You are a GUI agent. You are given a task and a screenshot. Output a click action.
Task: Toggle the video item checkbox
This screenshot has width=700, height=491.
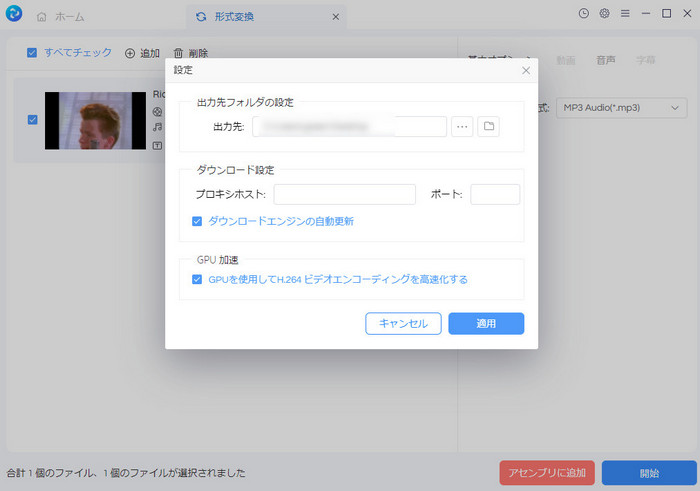[33, 120]
